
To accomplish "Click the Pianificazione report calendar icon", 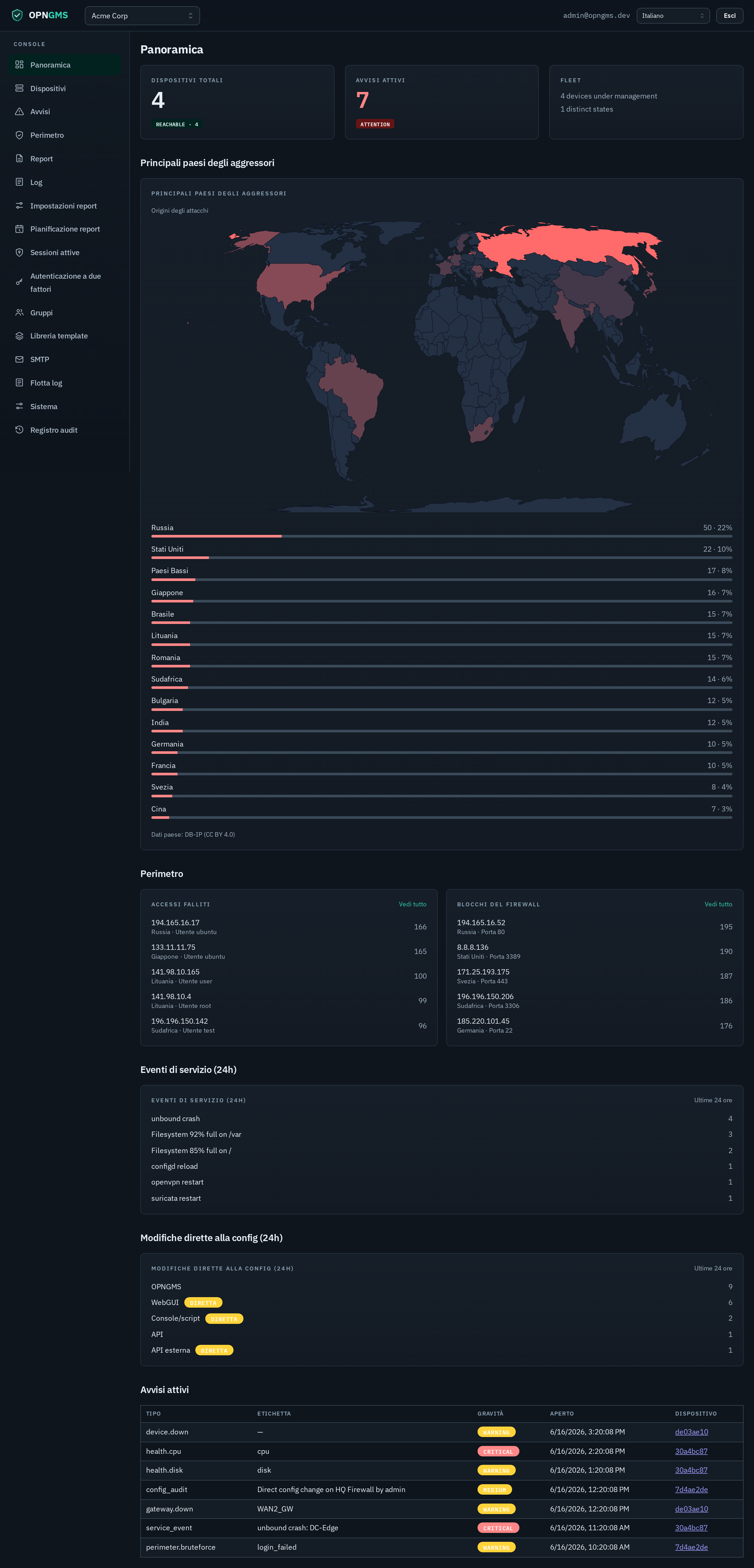I will click(19, 229).
